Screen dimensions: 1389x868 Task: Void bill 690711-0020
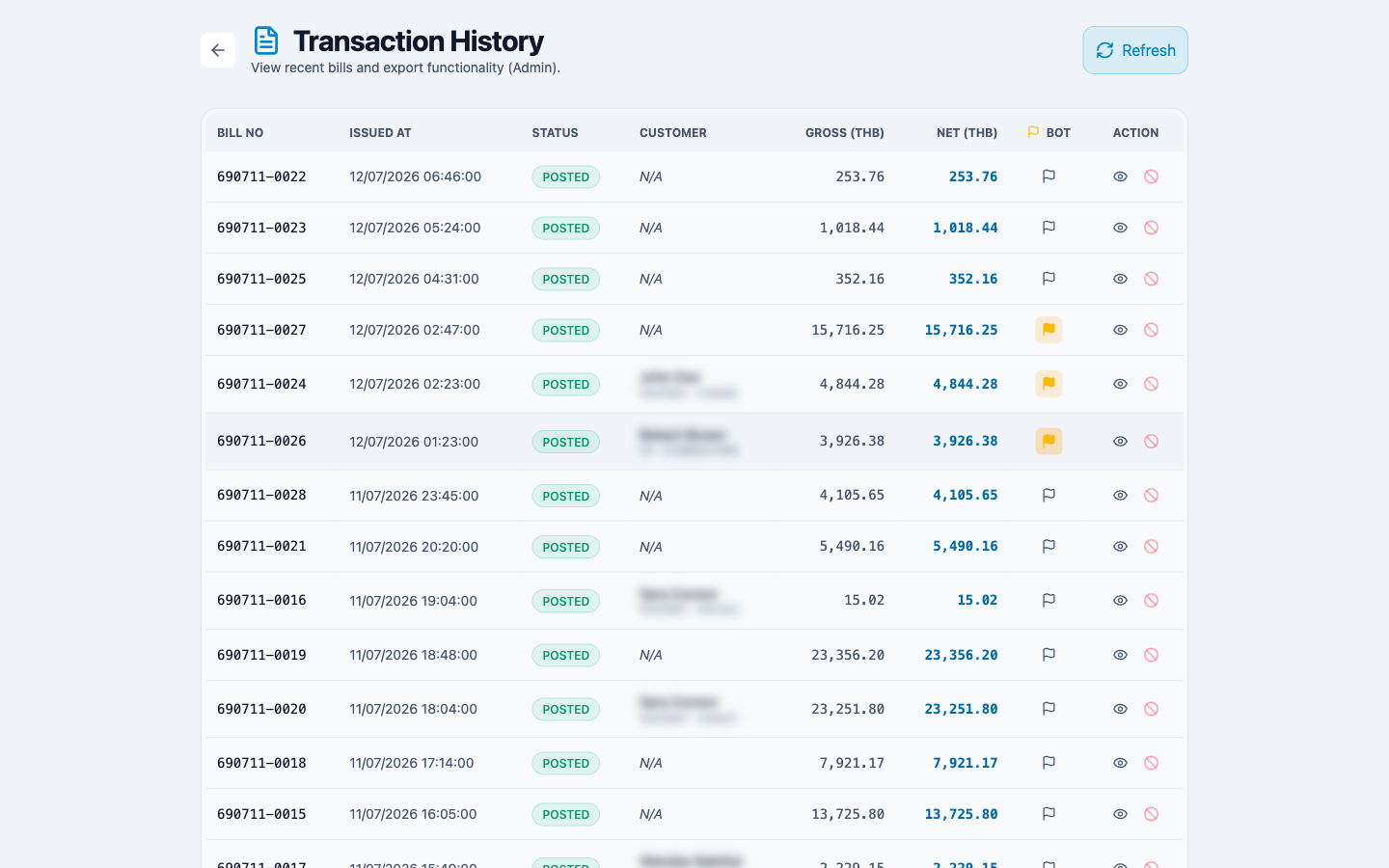pyautogui.click(x=1151, y=709)
